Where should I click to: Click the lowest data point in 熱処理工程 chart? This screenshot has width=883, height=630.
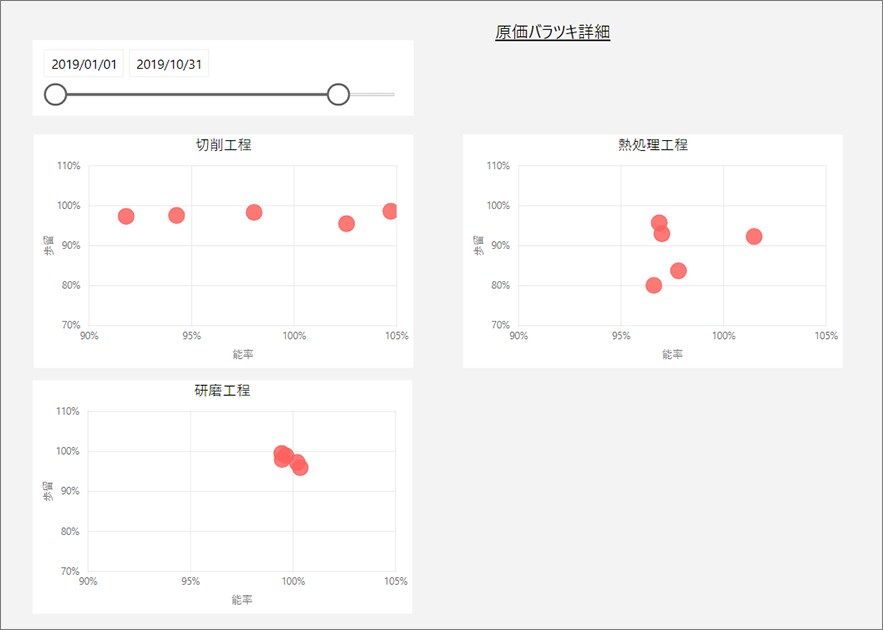point(654,285)
